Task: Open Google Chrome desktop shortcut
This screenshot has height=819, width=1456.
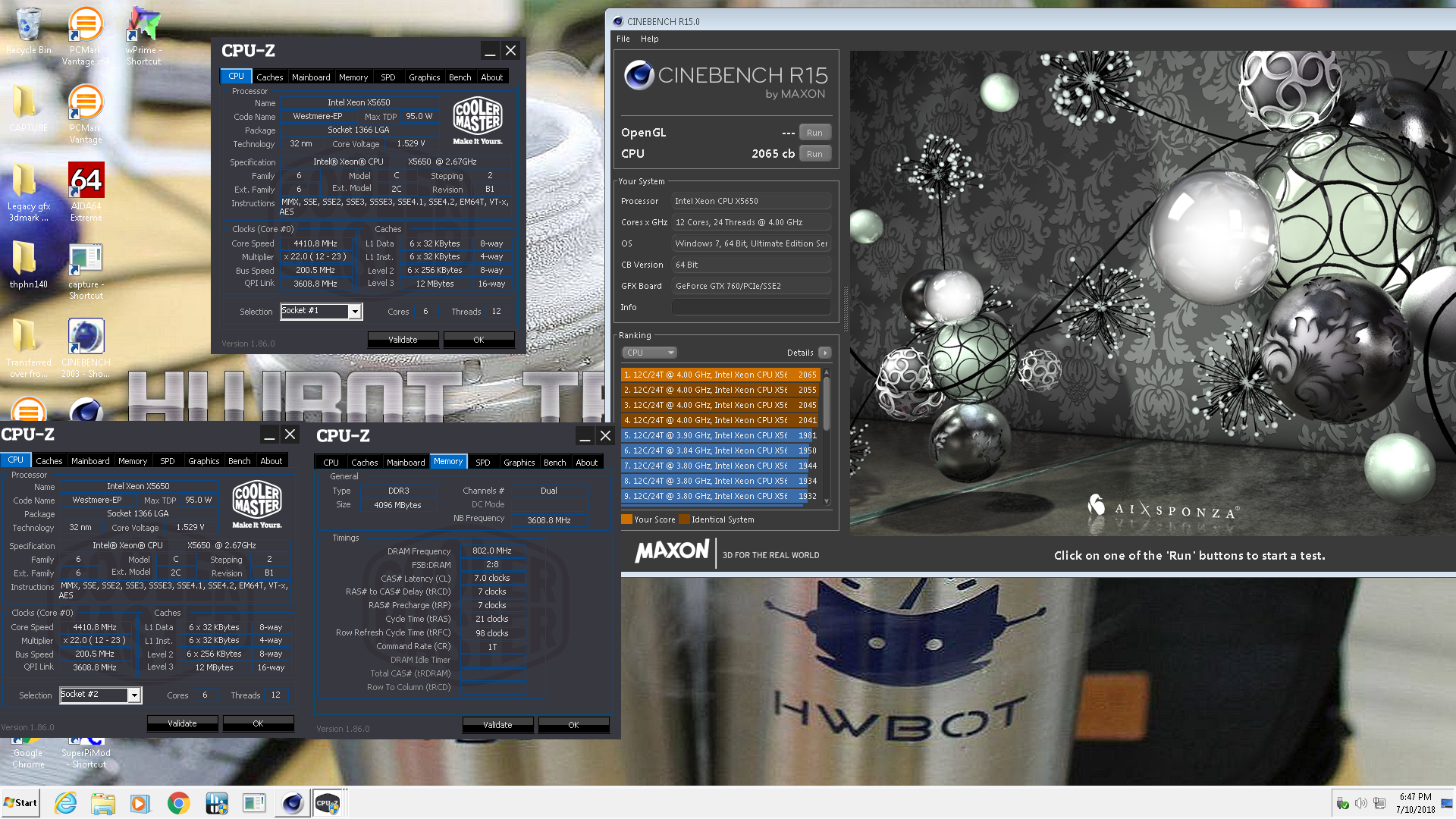Action: [x=29, y=752]
